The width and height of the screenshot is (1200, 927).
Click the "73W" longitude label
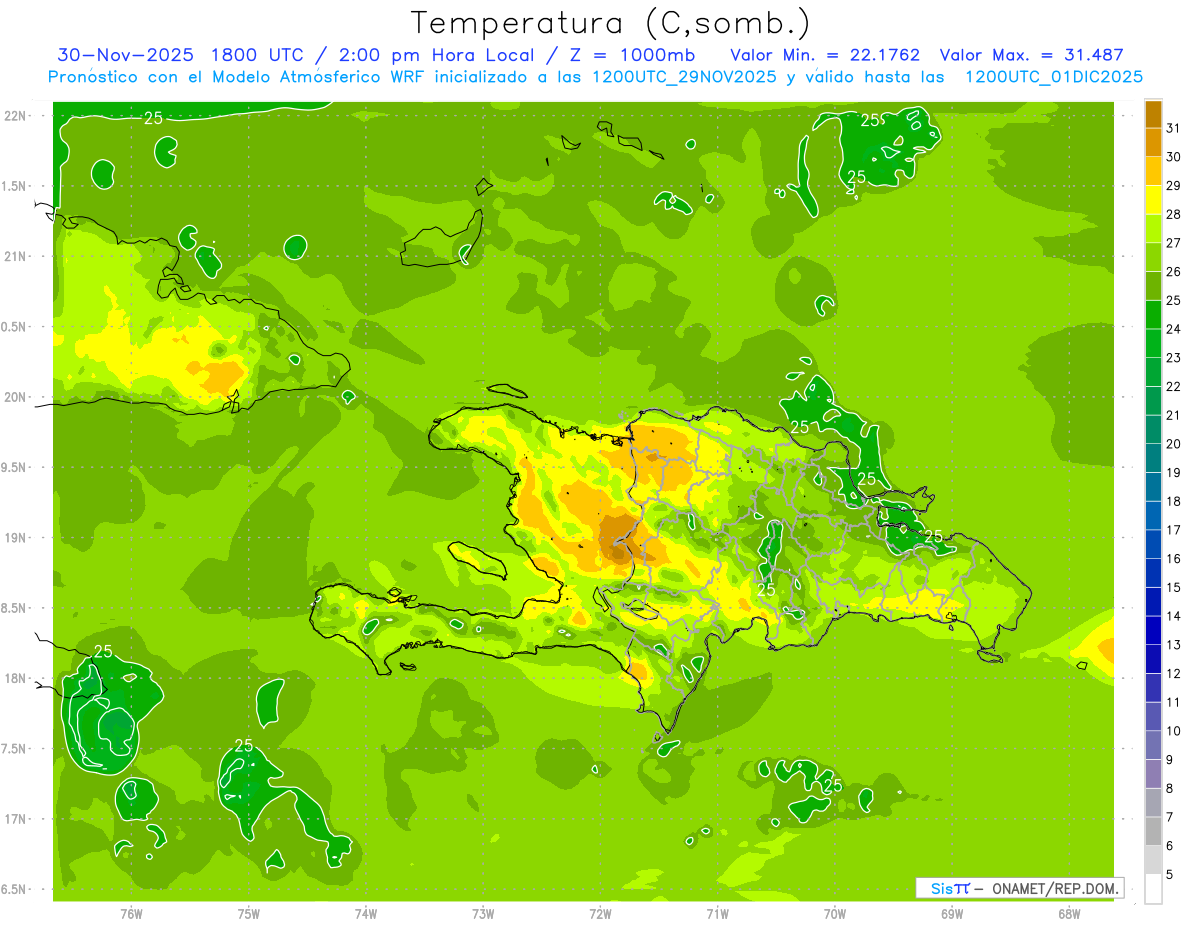pos(483,914)
